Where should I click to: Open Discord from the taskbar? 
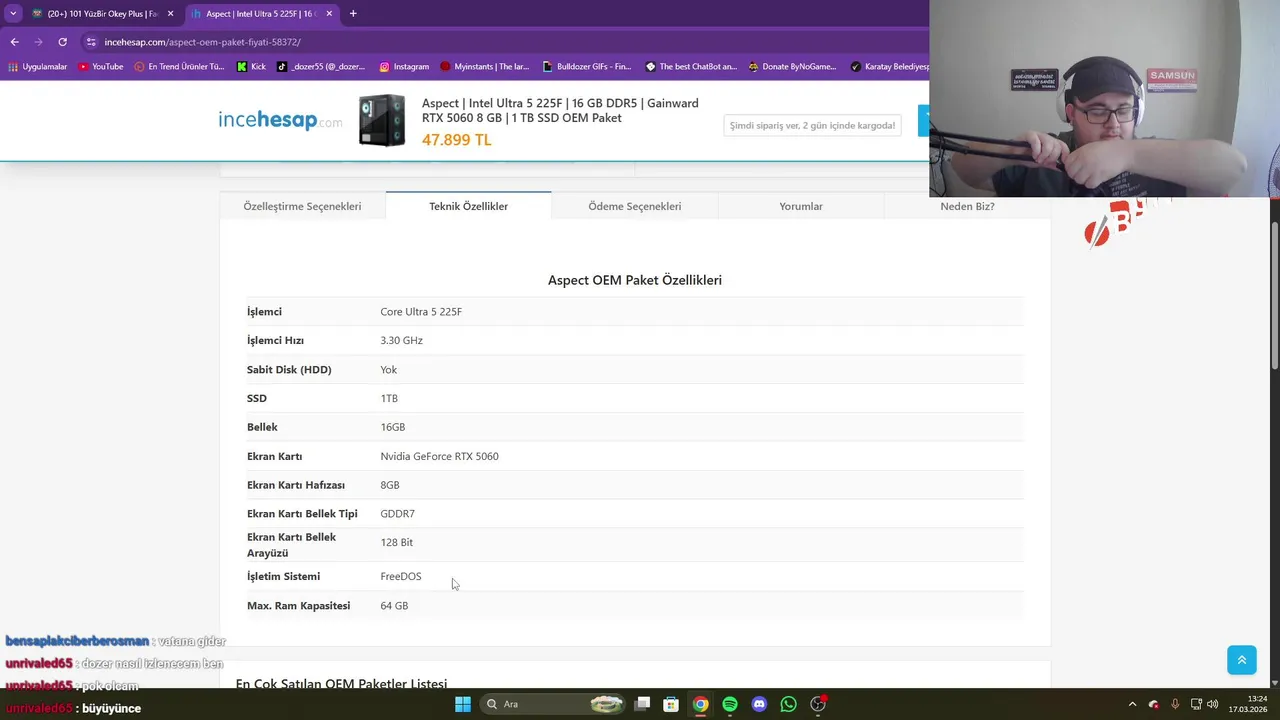tap(759, 704)
